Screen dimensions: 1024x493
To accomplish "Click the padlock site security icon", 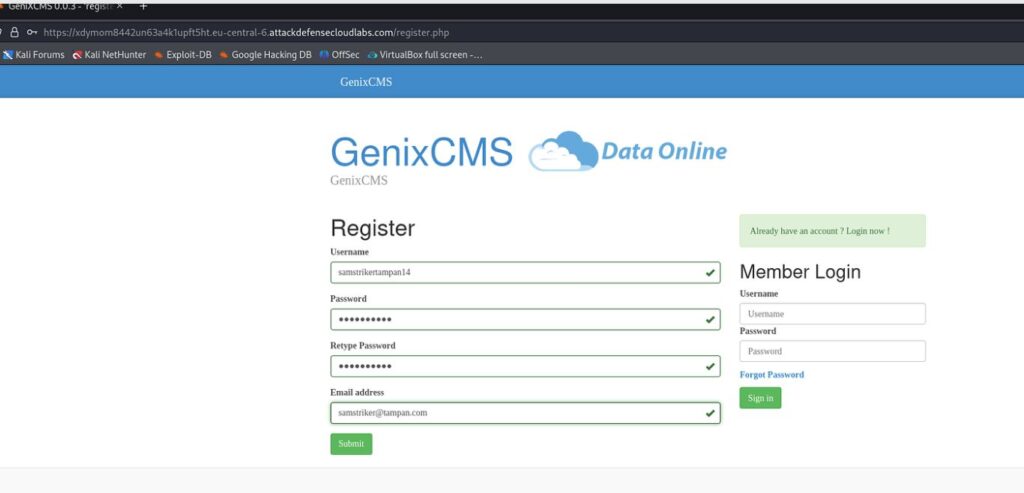I will [x=14, y=33].
